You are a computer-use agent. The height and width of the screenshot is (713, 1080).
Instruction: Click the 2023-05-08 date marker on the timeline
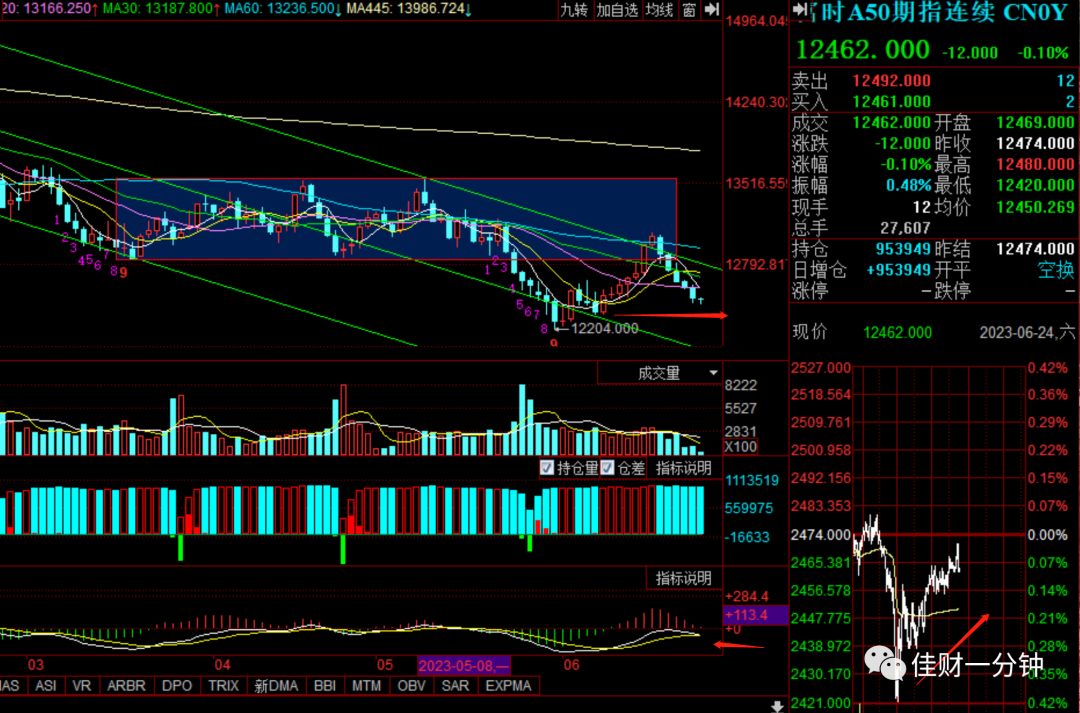[464, 665]
